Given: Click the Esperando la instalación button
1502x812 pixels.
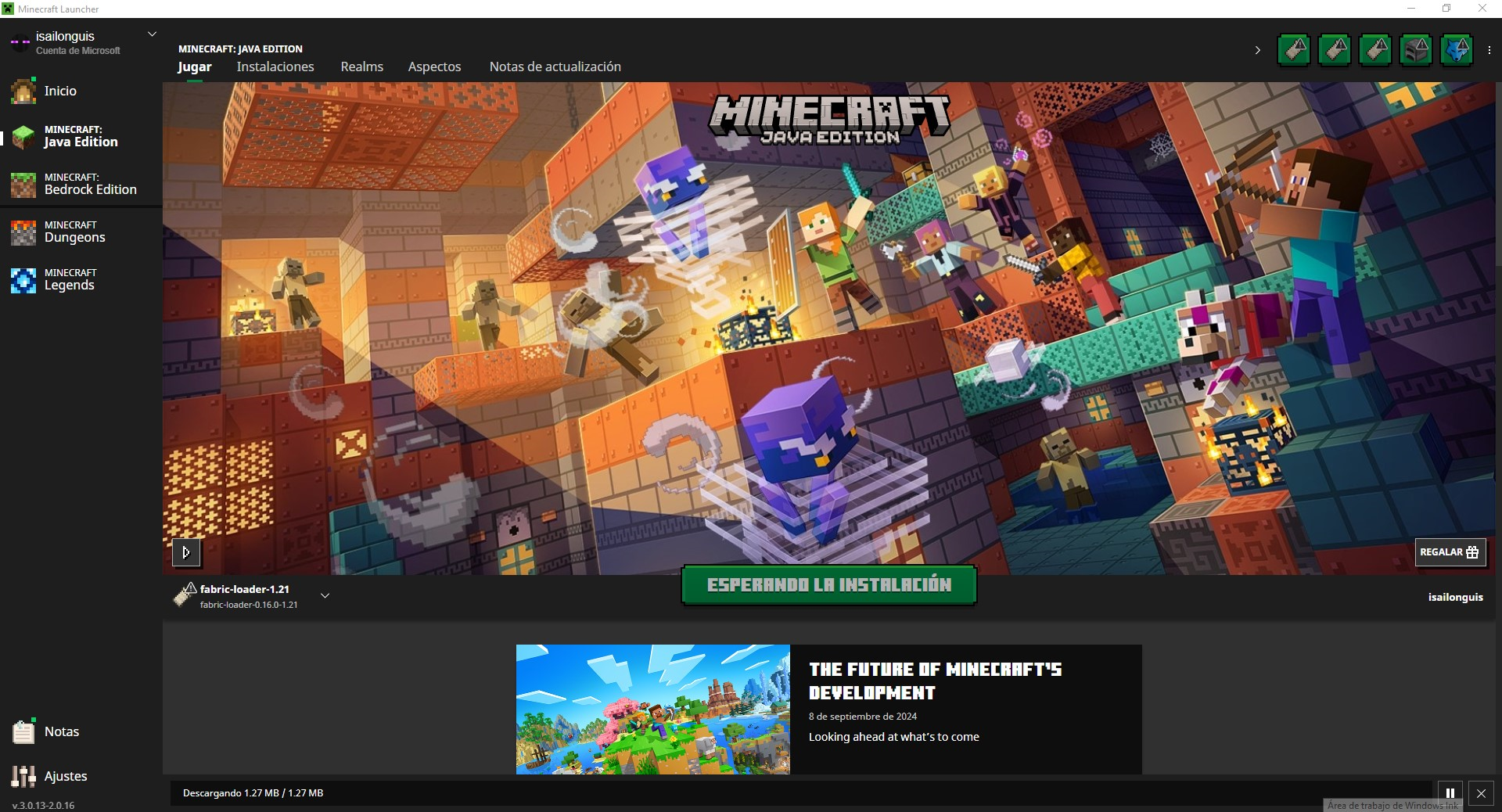Looking at the screenshot, I should (829, 585).
